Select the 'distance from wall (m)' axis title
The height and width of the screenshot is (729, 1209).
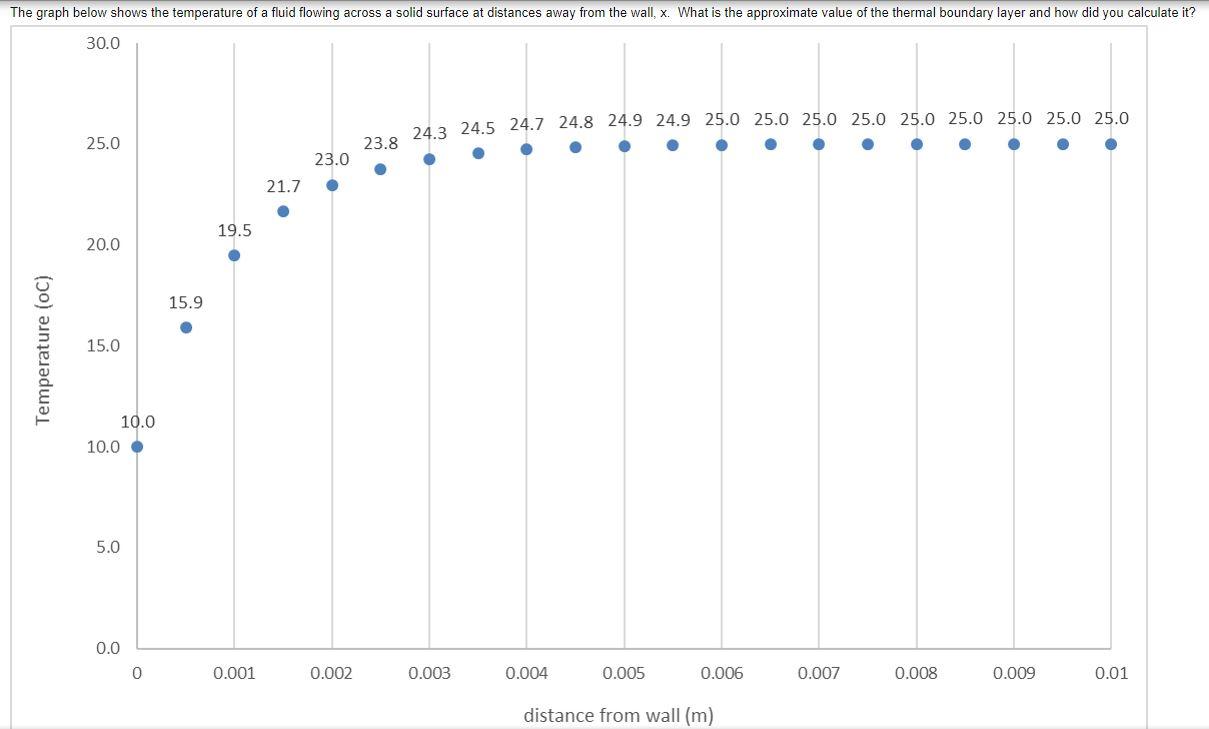click(x=618, y=715)
